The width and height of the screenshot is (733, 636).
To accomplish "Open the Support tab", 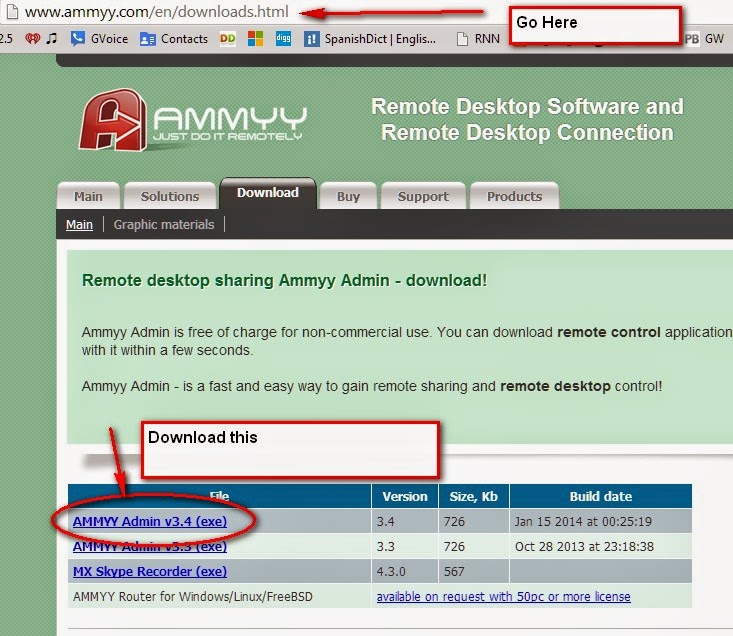I will [x=423, y=196].
